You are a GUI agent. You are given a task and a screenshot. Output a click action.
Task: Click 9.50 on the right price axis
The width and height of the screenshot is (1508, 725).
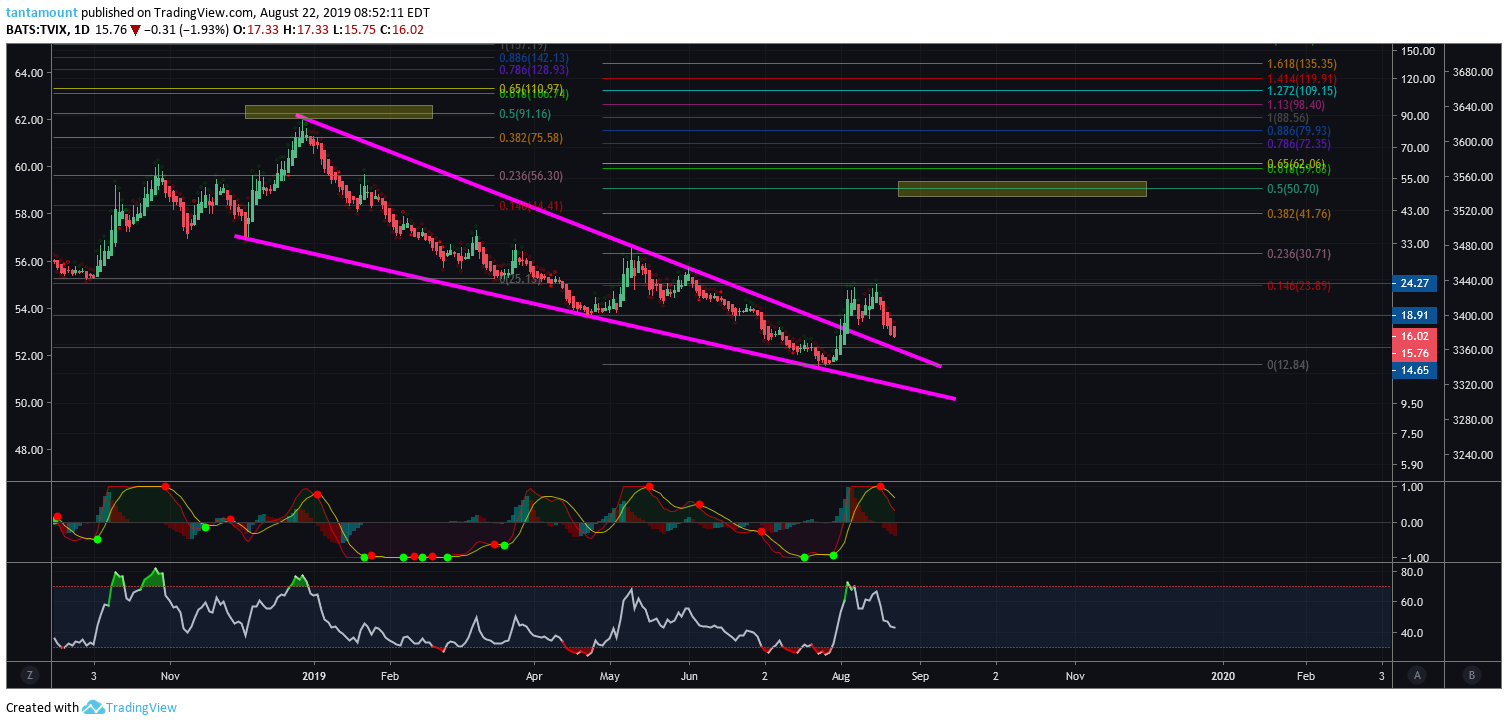point(1412,404)
